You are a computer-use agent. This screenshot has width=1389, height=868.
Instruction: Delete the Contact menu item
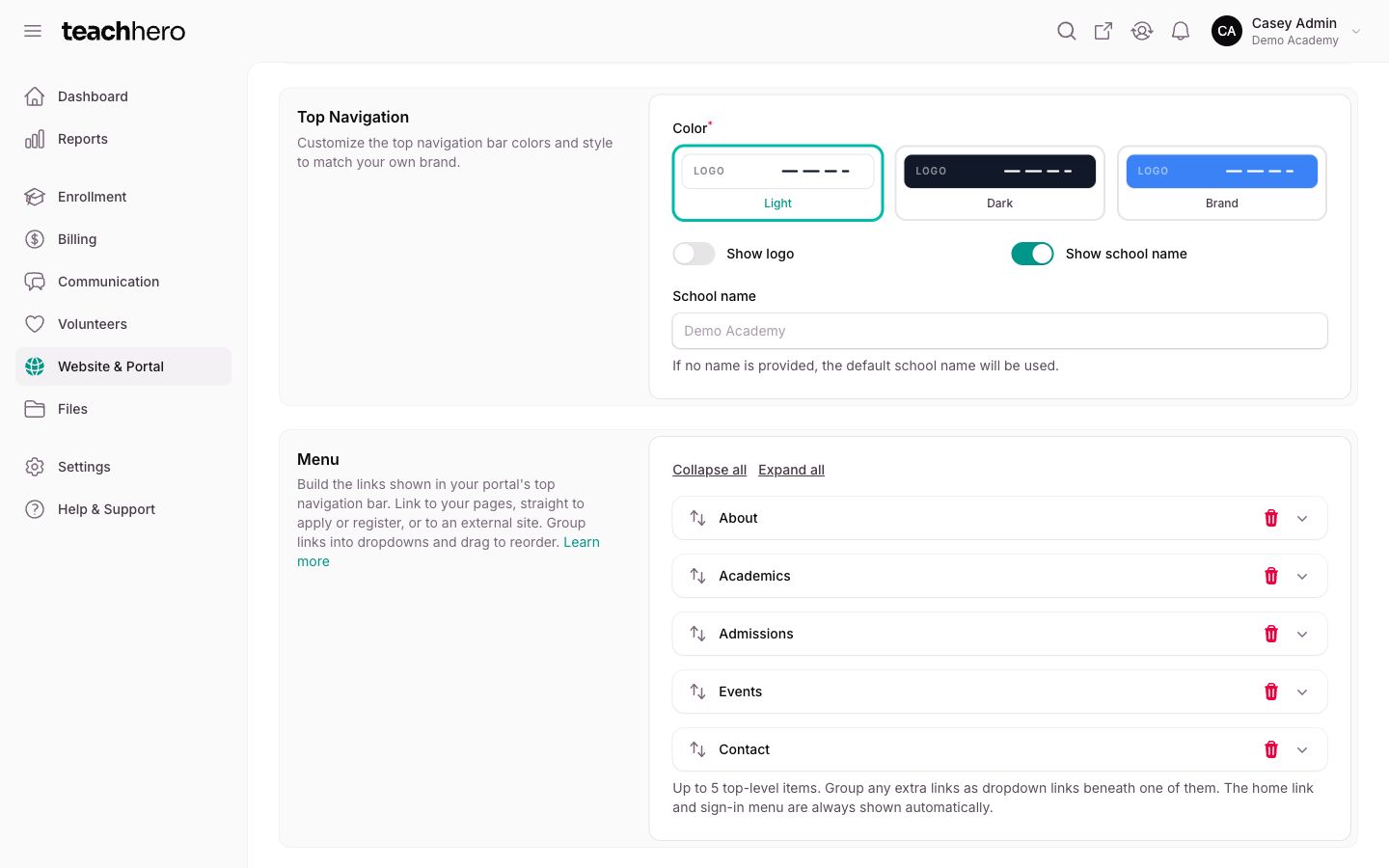click(x=1271, y=749)
